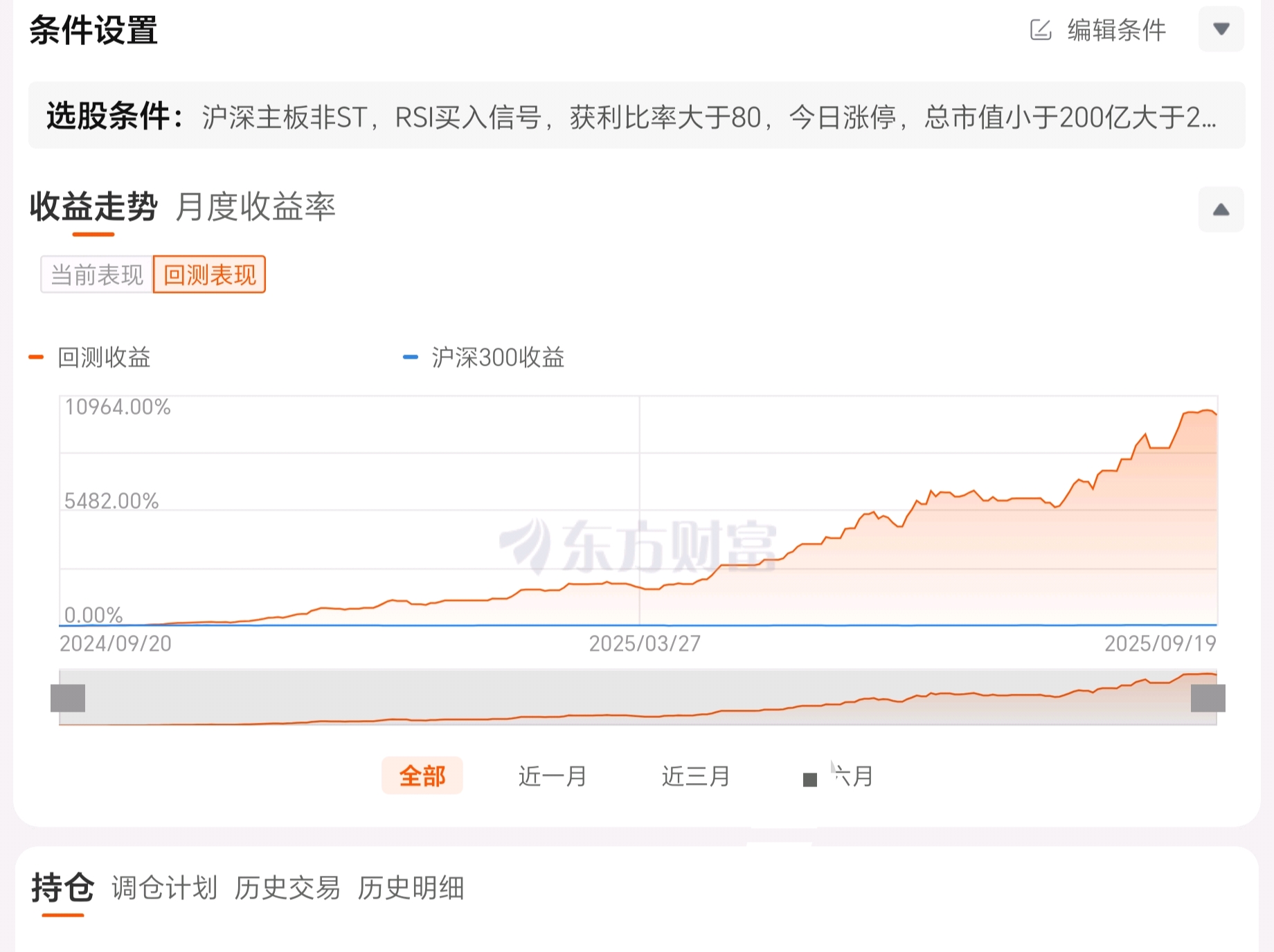
Task: Toggle to 当前表现 view
Action: coord(97,275)
